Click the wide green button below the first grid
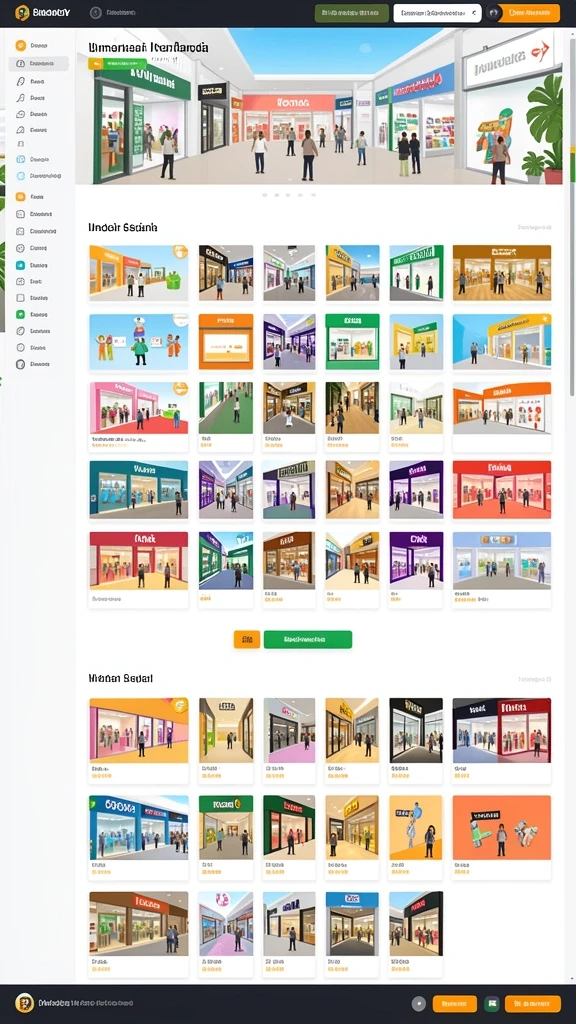 coord(308,639)
